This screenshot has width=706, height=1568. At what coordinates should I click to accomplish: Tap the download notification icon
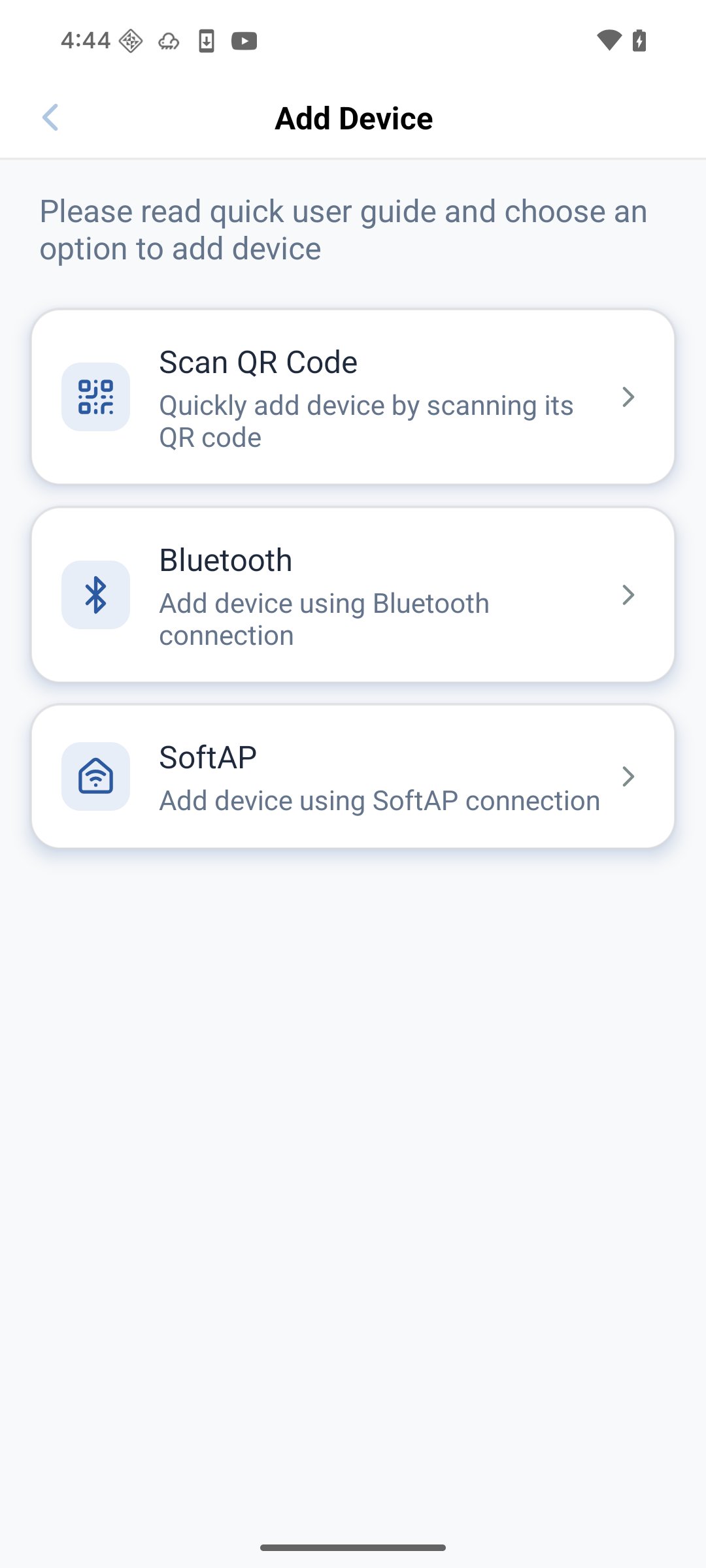coord(207,41)
